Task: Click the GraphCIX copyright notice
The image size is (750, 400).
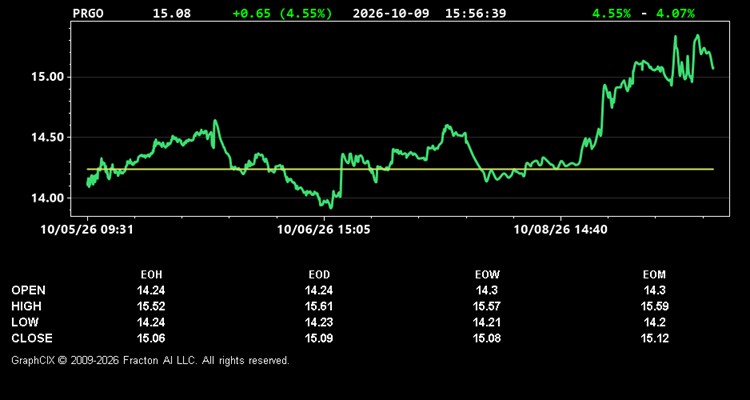Action: 150,360
